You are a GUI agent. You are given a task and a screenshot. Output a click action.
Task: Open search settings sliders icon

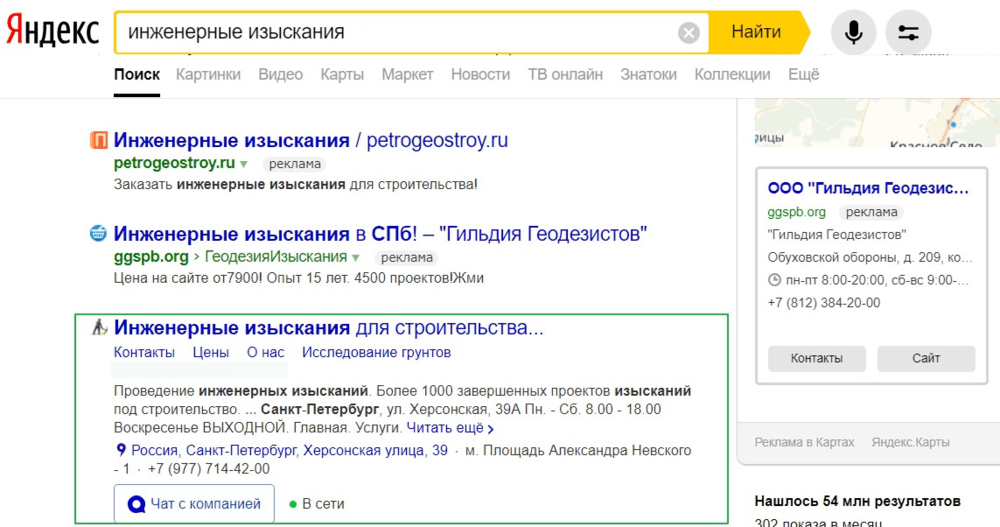[908, 32]
